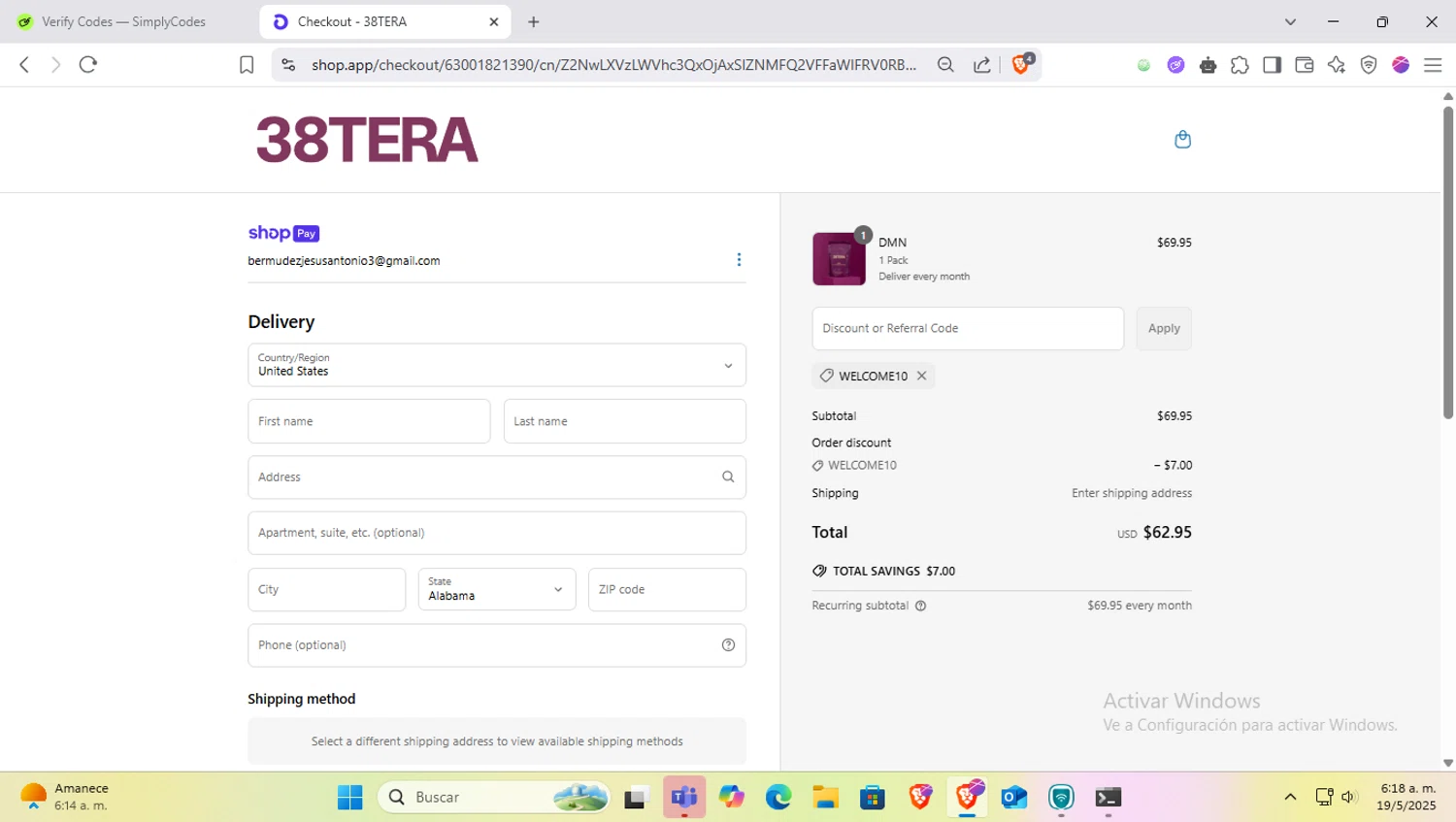
Task: Click the City field
Action: pos(326,589)
